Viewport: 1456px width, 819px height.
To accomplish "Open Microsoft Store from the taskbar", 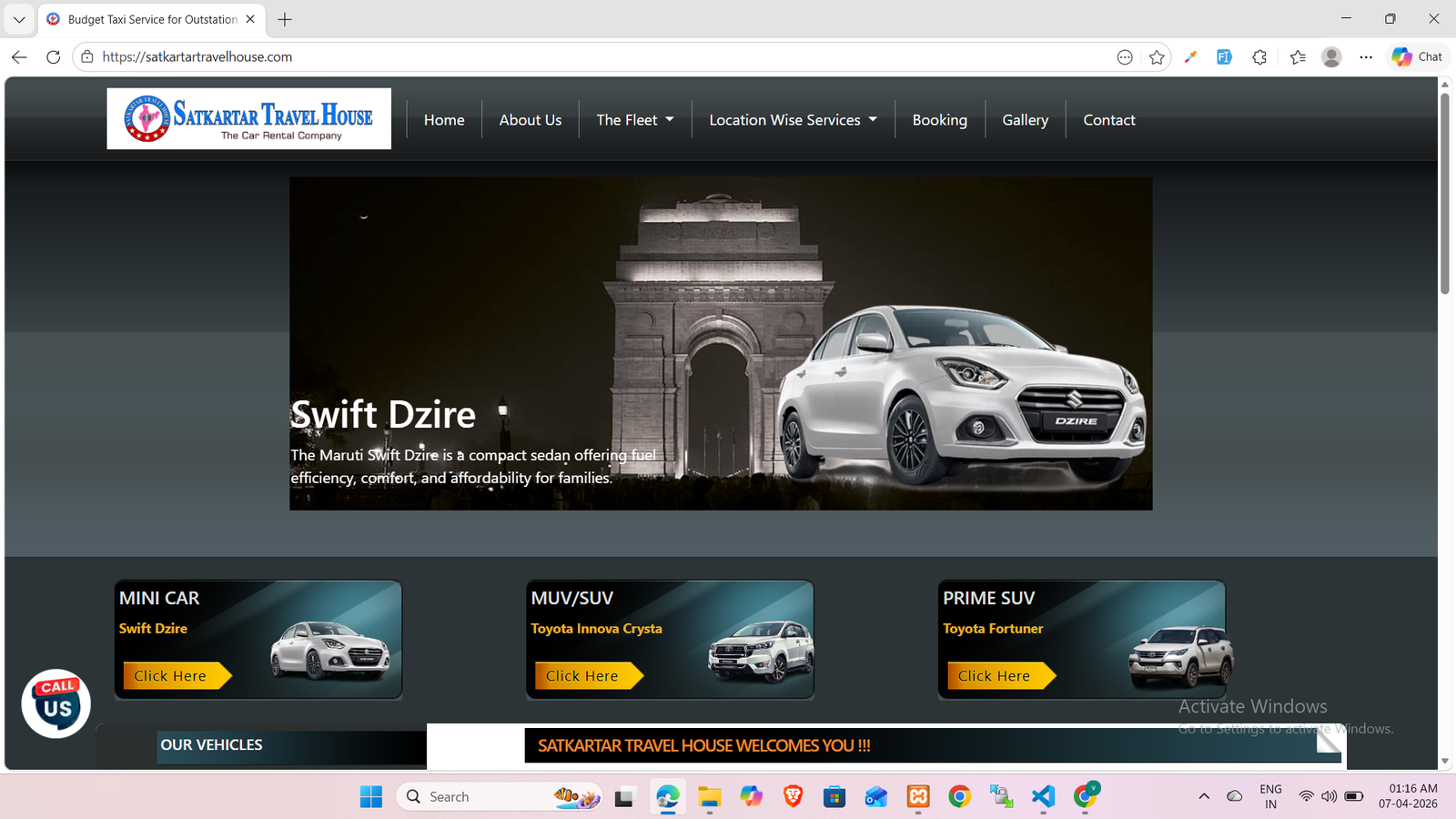I will pyautogui.click(x=834, y=796).
